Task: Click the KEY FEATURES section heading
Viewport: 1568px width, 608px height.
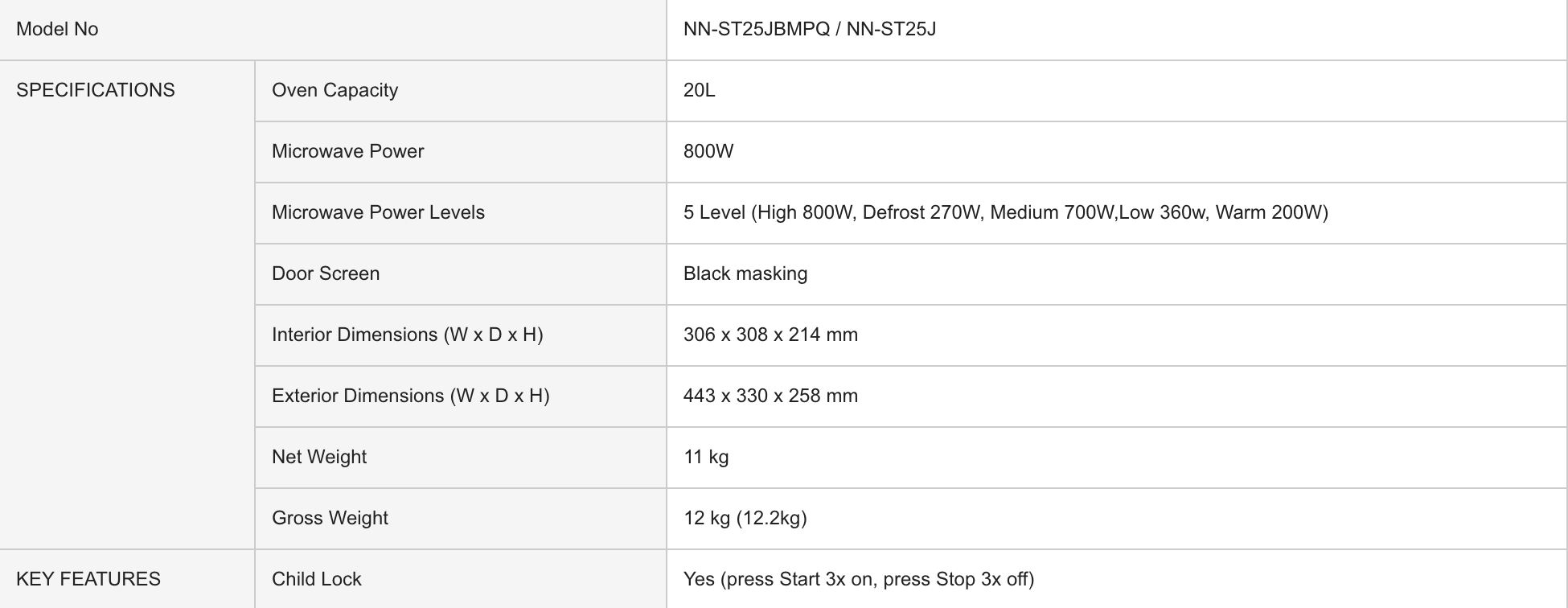Action: click(x=88, y=579)
